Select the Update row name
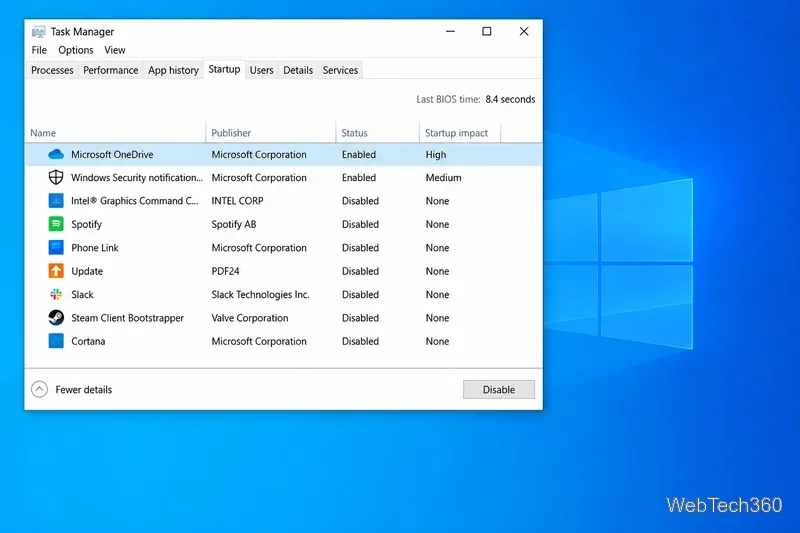800x533 pixels. click(x=87, y=271)
